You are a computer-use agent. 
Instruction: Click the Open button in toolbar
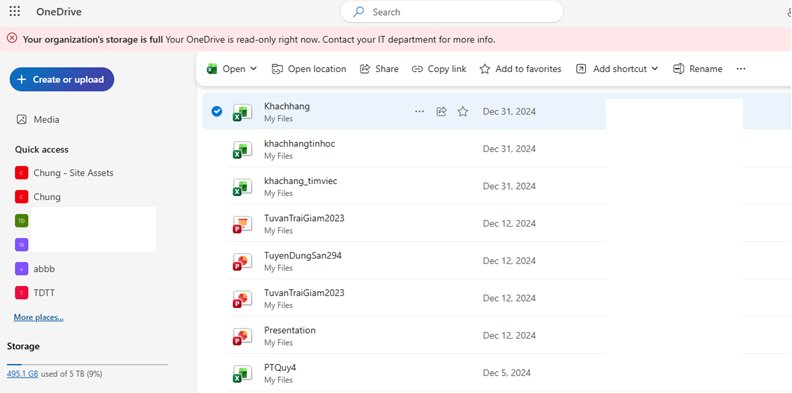point(226,69)
